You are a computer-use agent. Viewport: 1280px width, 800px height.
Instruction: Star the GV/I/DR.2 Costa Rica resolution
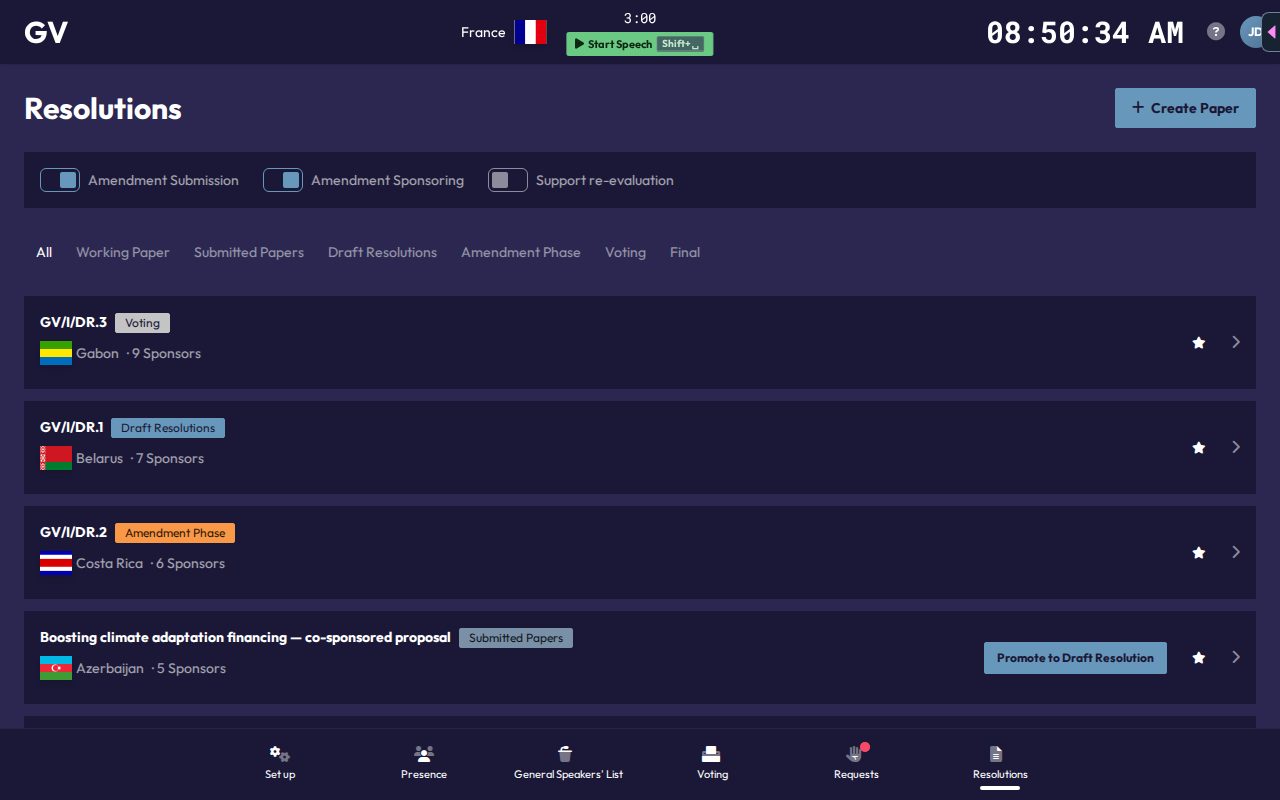[1198, 553]
